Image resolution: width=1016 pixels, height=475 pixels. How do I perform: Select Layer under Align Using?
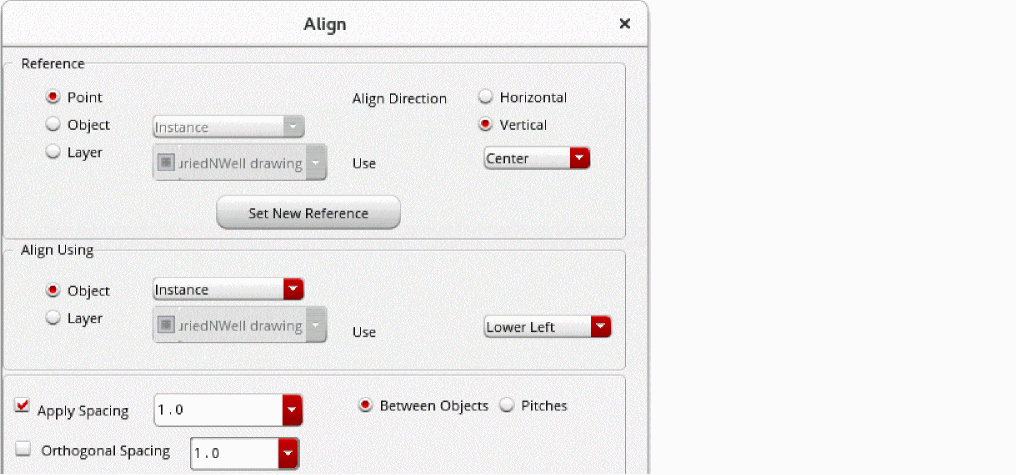click(53, 318)
